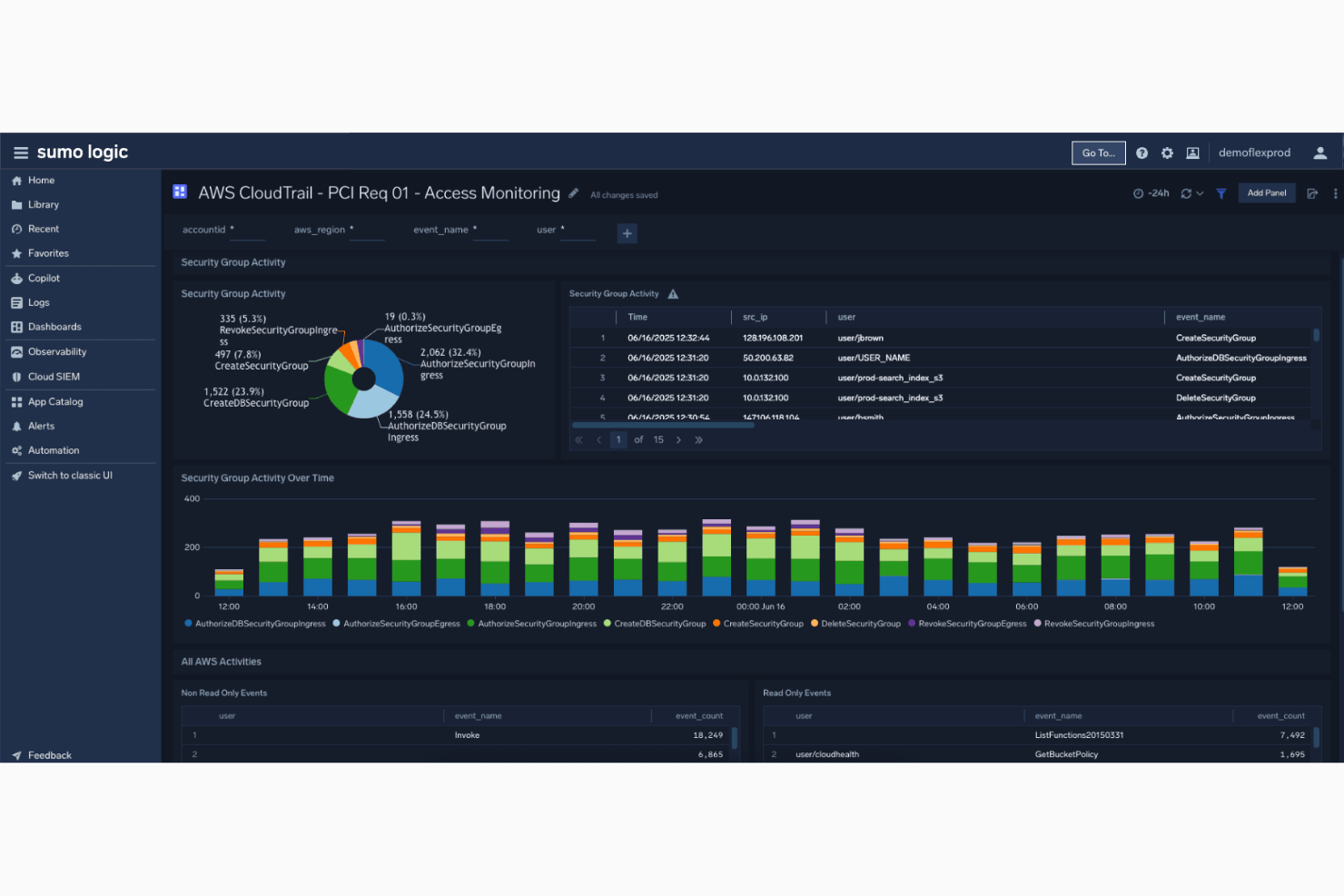Open Cloud SIEM from the sidebar
This screenshot has width=1344, height=896.
[x=54, y=376]
